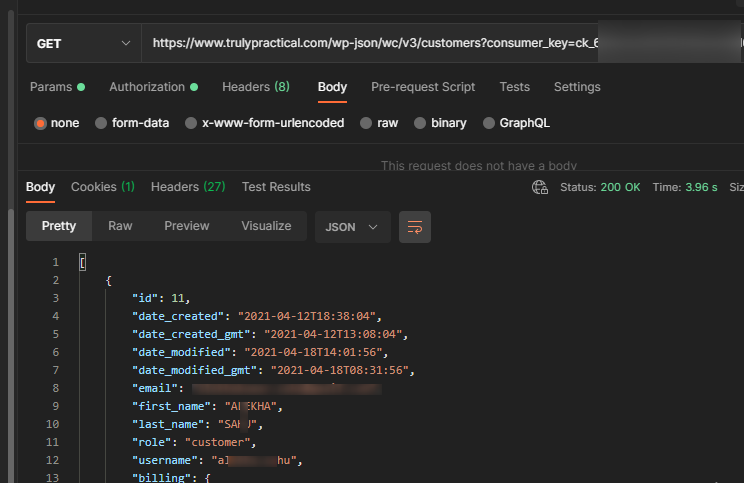Click the "role": "customer" line

(194, 443)
